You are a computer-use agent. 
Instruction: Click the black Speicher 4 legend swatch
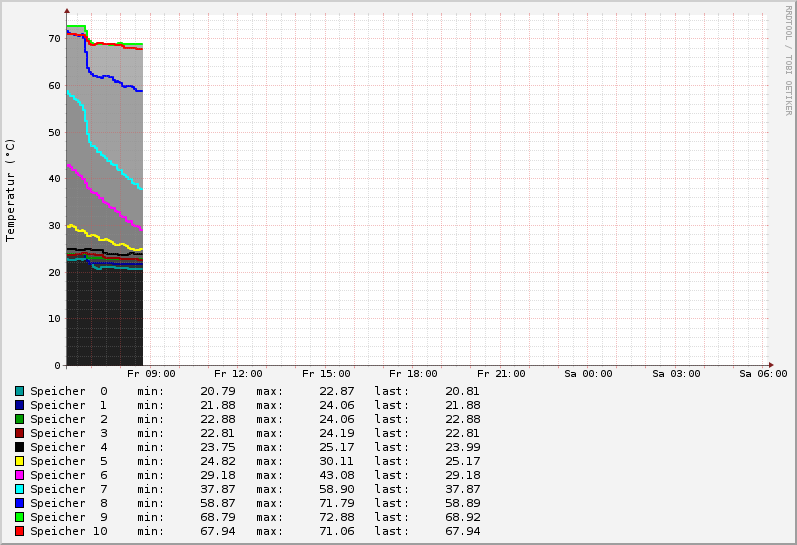[19, 447]
